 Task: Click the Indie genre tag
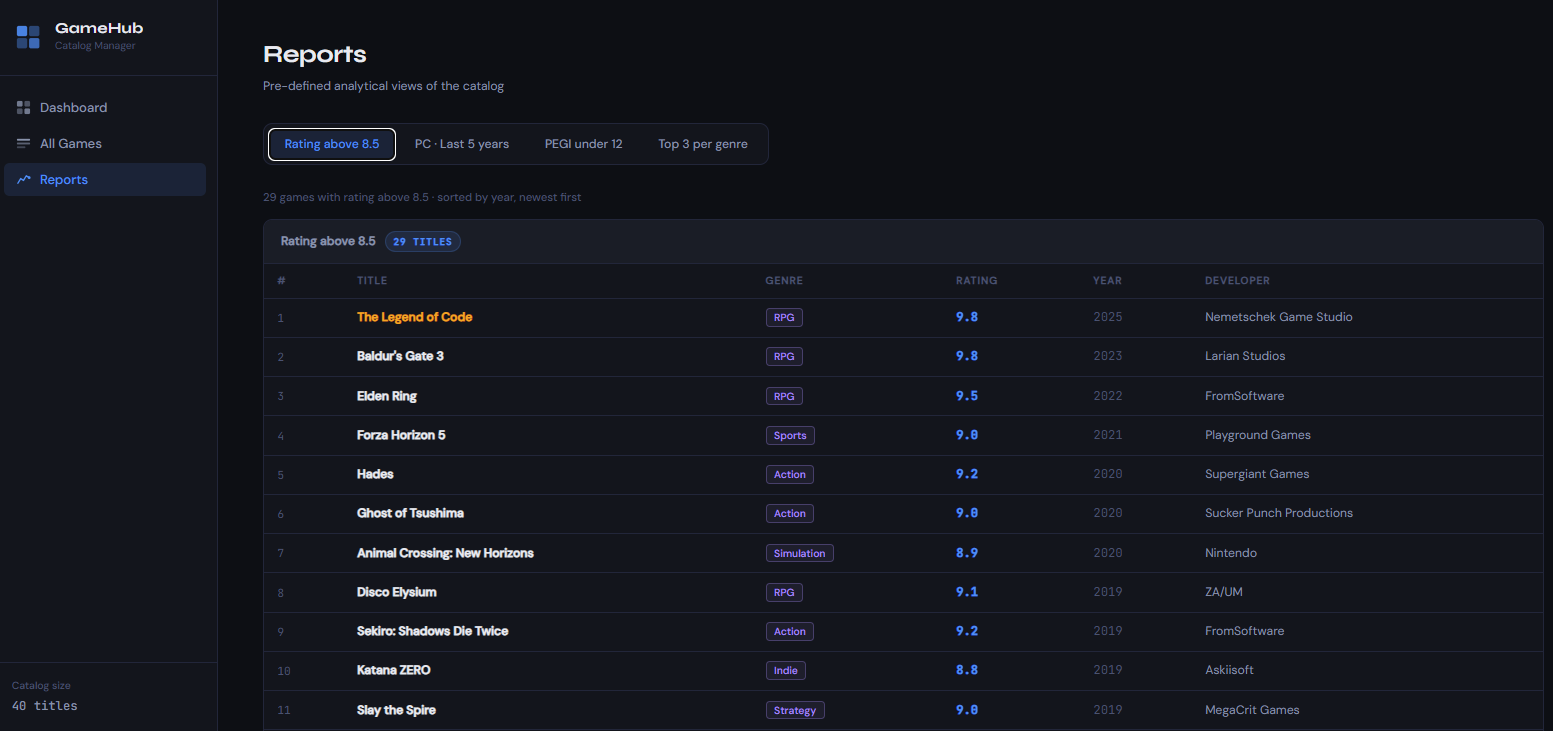pos(786,670)
